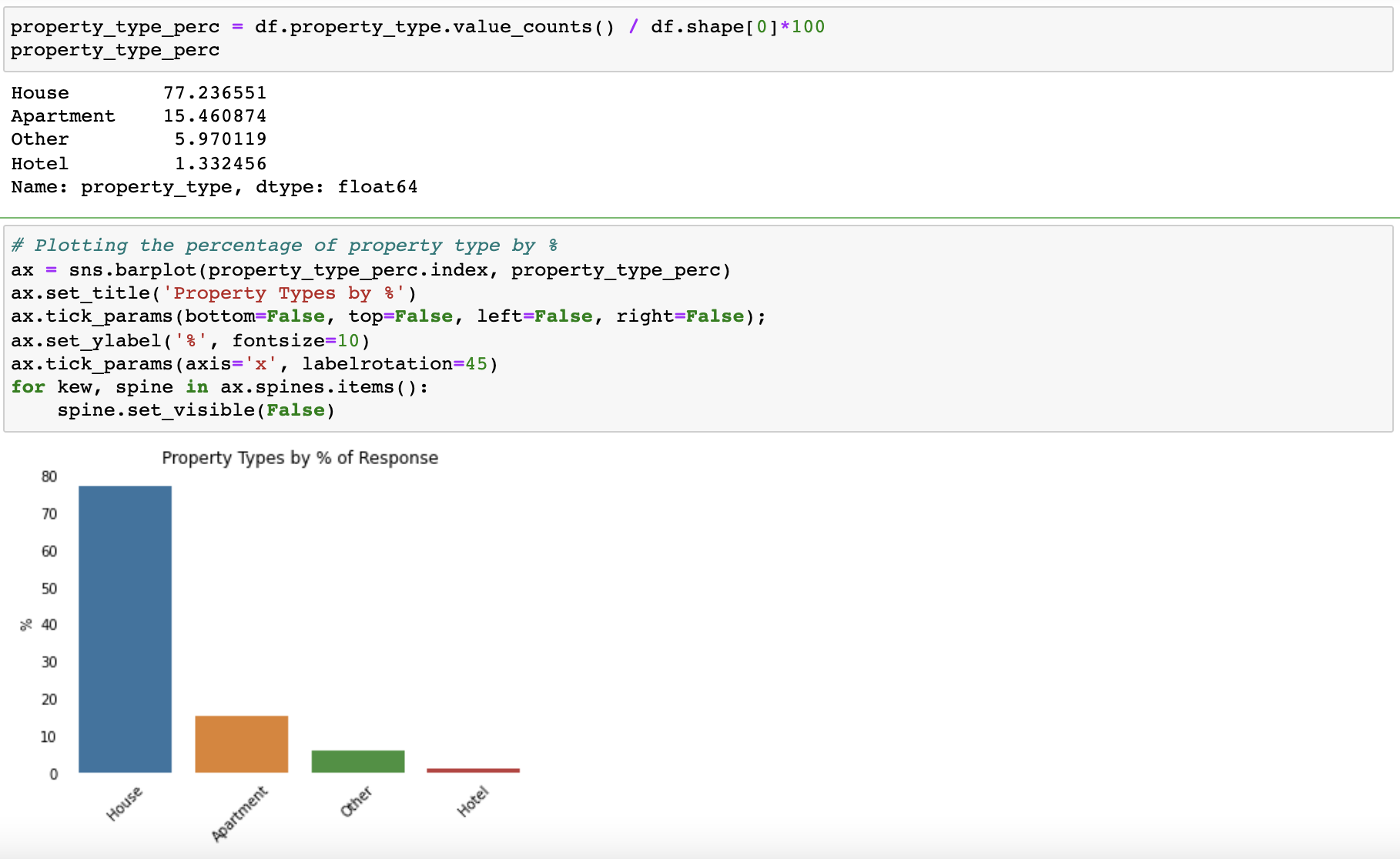The height and width of the screenshot is (859, 1400).
Task: Click the orange Apartment bar in chart
Action: [x=242, y=744]
